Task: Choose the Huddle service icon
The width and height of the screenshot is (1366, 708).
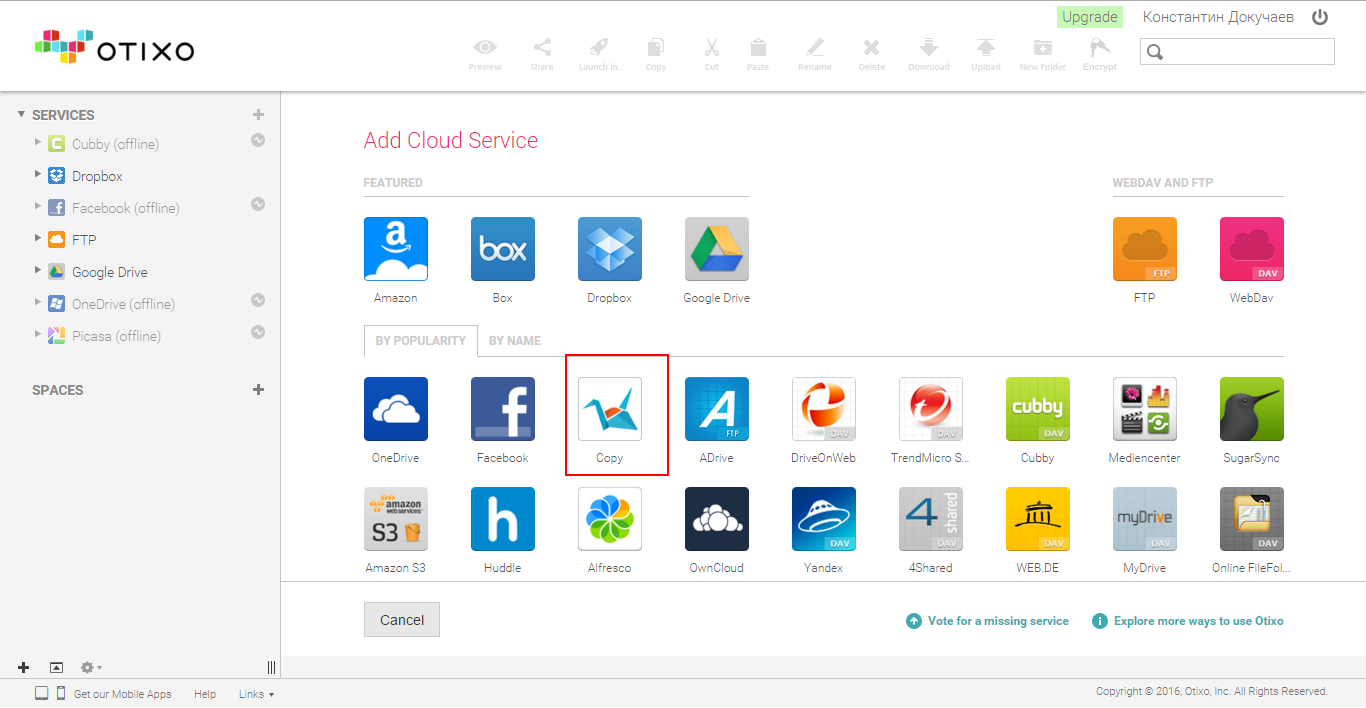Action: coord(503,519)
